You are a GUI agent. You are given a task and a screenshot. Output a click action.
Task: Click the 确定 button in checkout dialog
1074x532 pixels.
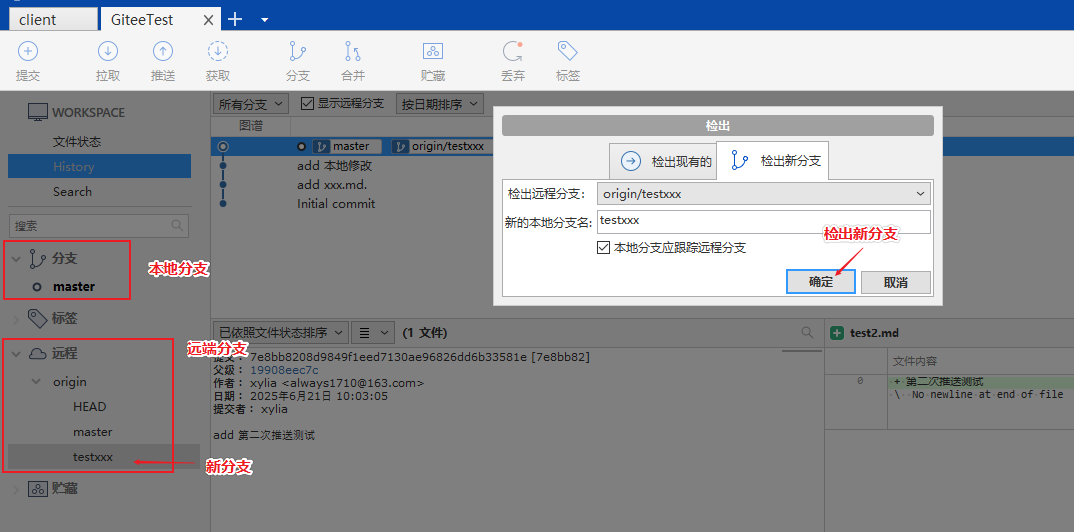tap(821, 282)
